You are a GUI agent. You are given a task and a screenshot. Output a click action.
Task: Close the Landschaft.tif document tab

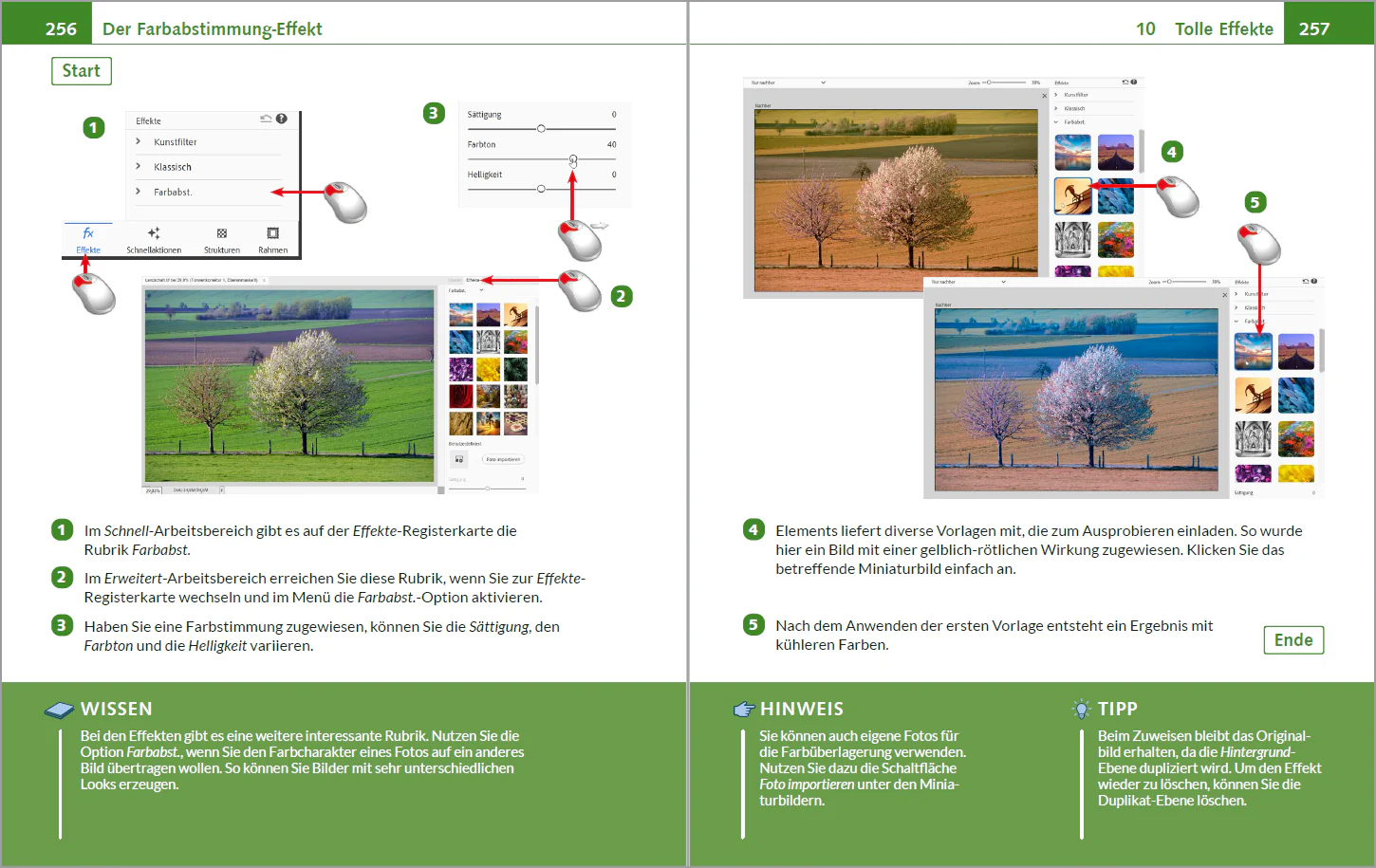pos(265,280)
